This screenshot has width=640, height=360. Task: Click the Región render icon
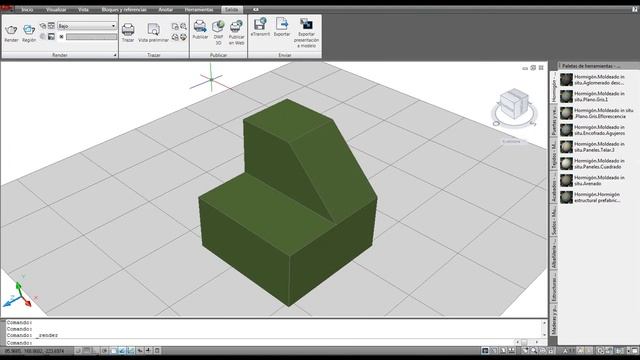click(29, 30)
